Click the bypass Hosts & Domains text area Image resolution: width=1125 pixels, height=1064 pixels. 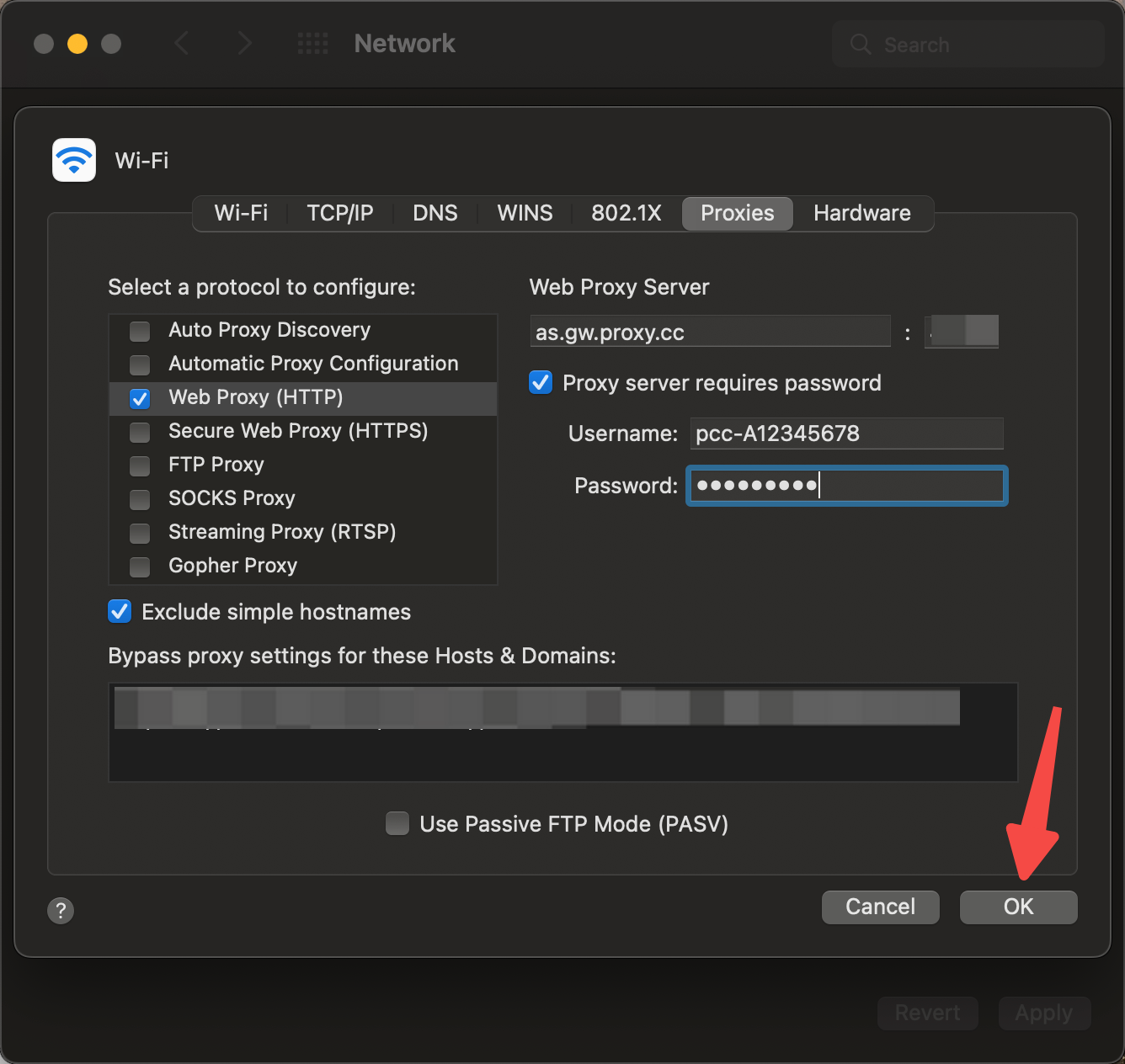(x=563, y=732)
